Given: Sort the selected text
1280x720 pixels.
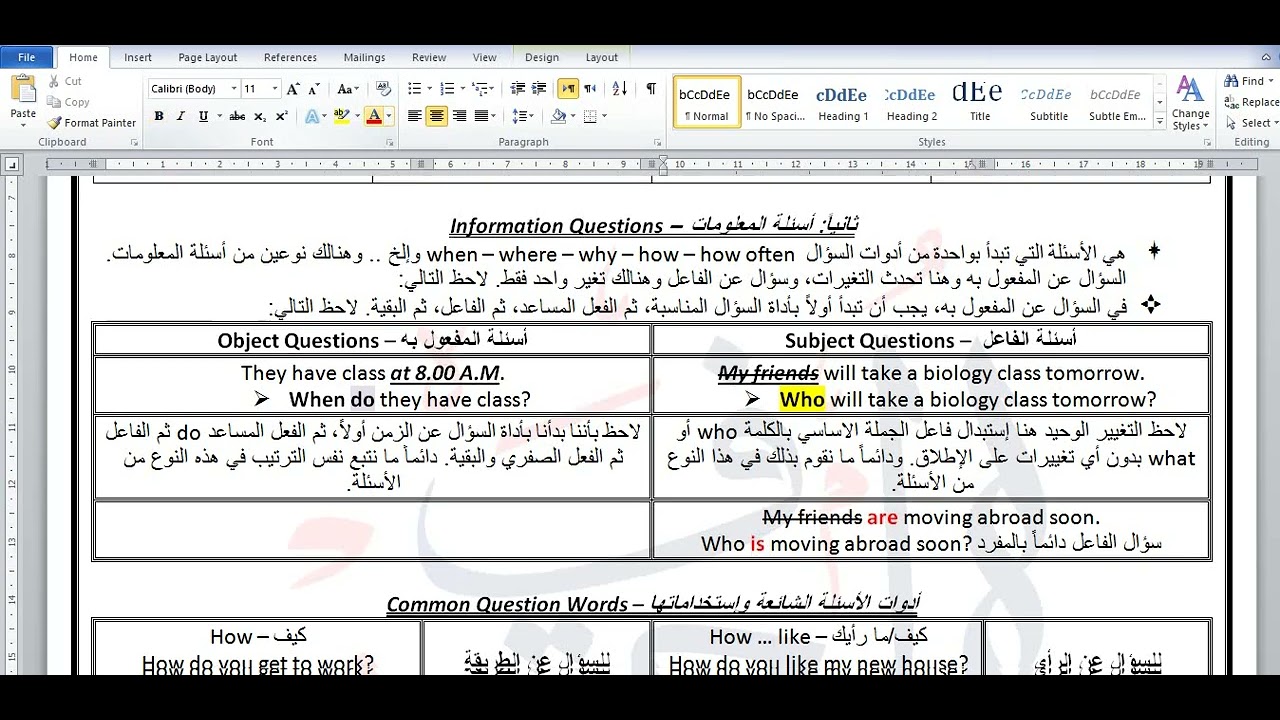Looking at the screenshot, I should 620,89.
